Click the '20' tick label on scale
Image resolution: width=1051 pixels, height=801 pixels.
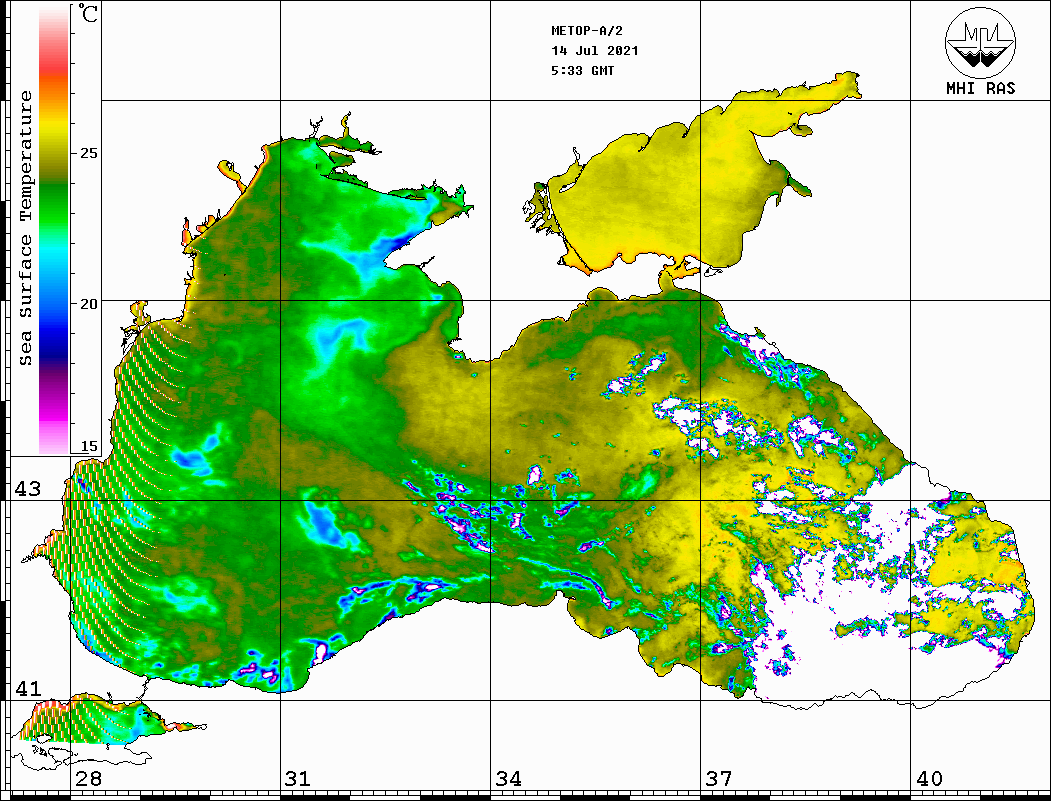click(88, 304)
